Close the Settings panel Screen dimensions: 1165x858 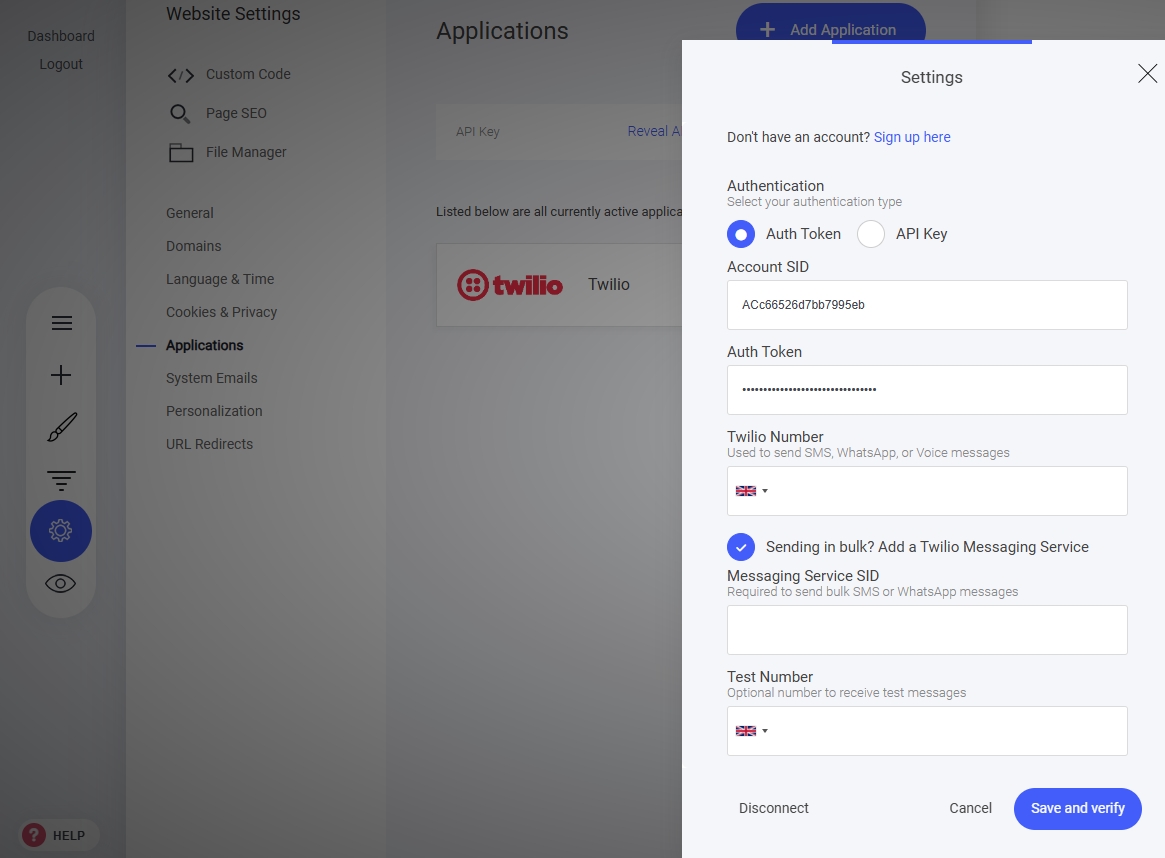pos(1147,73)
